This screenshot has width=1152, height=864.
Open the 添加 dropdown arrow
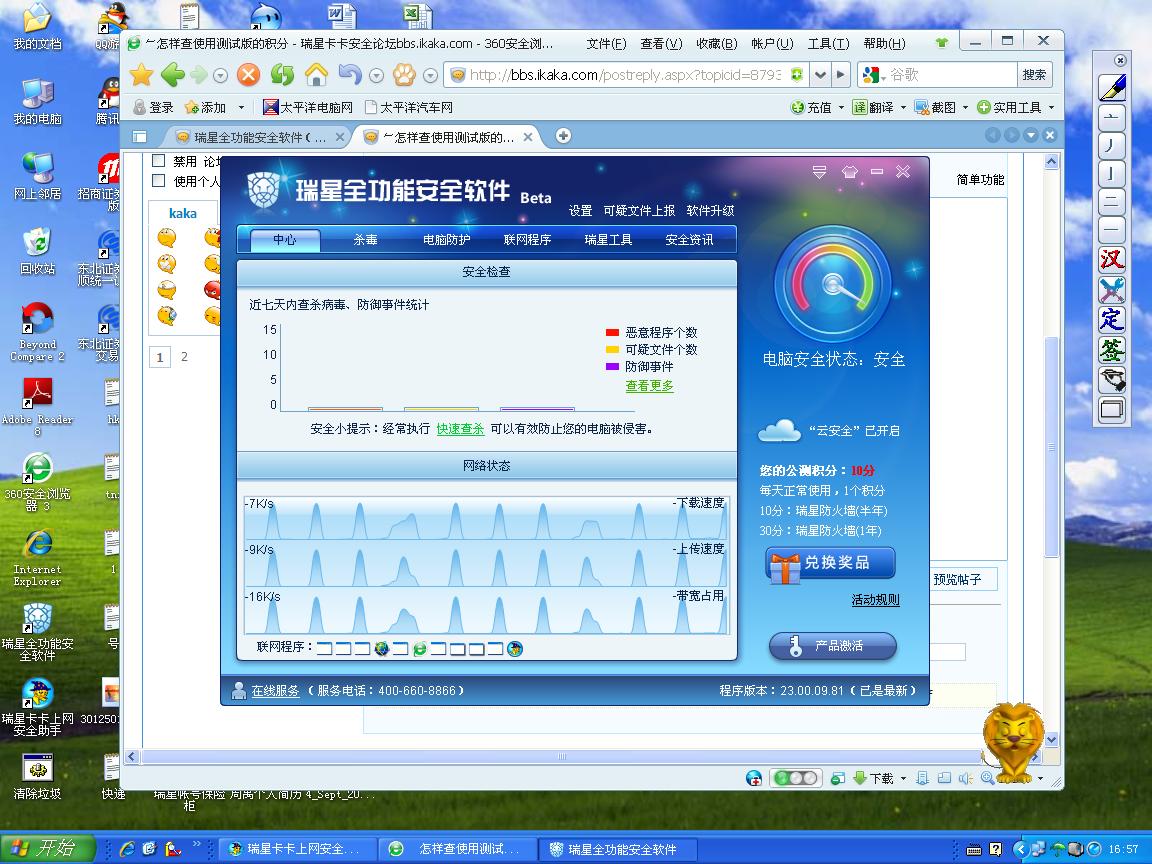241,107
